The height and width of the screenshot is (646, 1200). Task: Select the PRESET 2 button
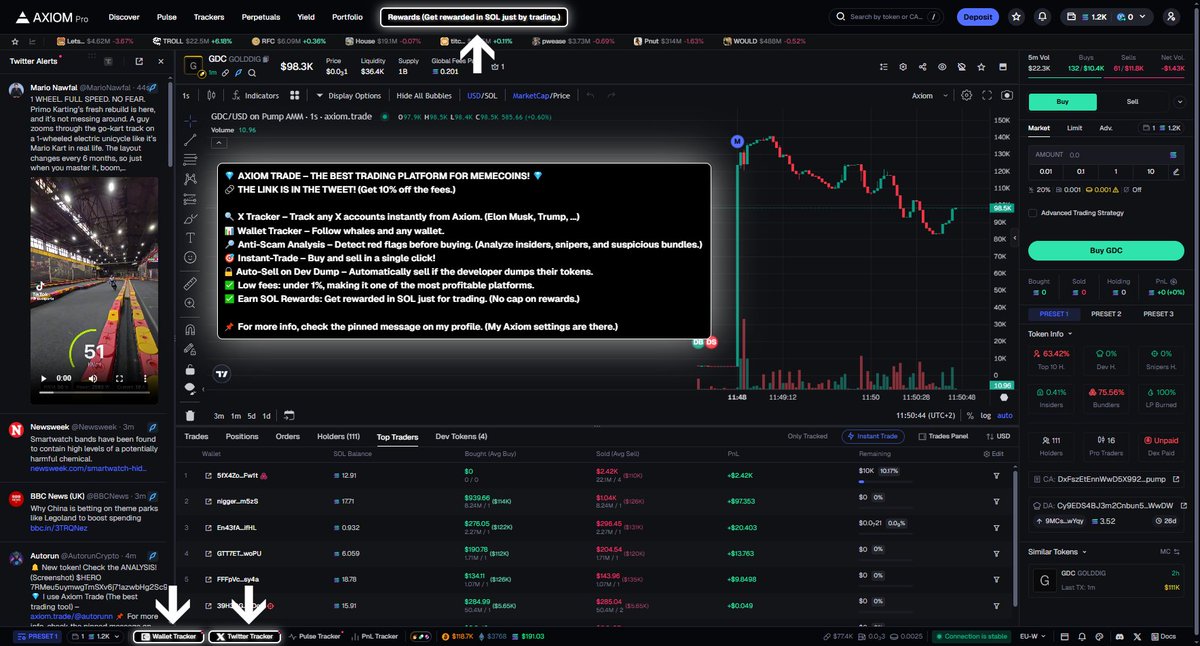click(1105, 314)
